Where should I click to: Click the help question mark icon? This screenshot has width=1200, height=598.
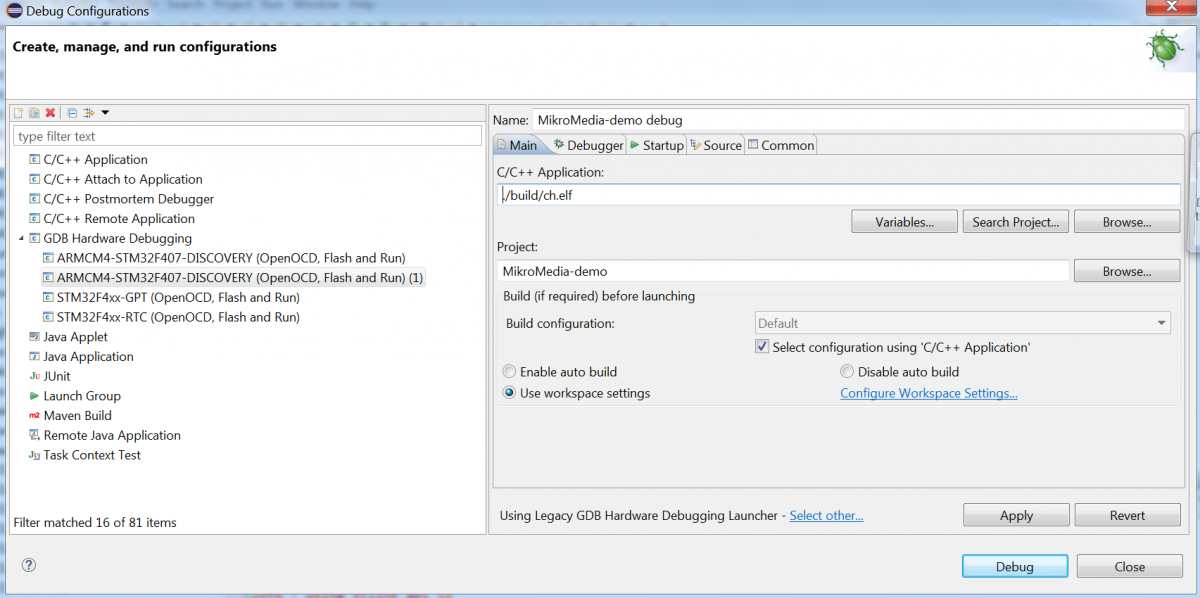[x=28, y=565]
